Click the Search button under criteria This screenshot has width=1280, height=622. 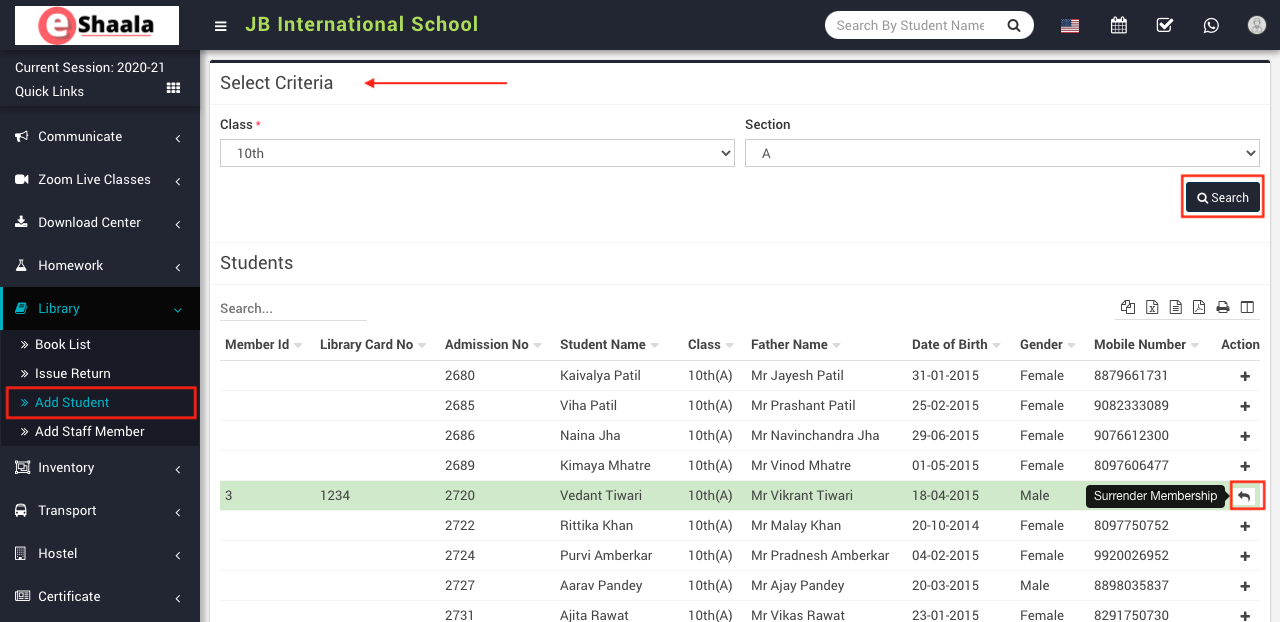click(1223, 198)
